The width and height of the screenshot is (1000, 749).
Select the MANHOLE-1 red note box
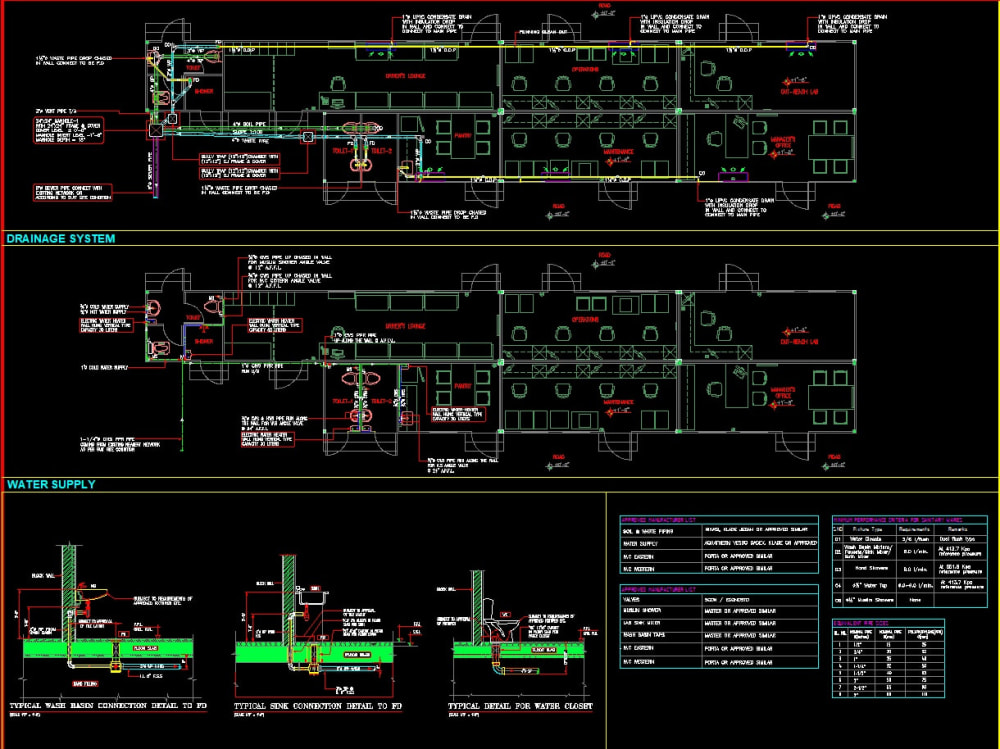(68, 131)
